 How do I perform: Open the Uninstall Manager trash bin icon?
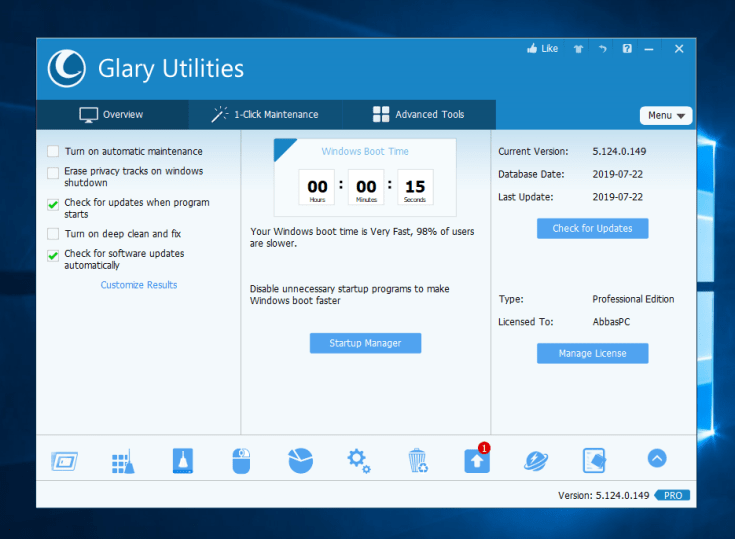tap(418, 461)
